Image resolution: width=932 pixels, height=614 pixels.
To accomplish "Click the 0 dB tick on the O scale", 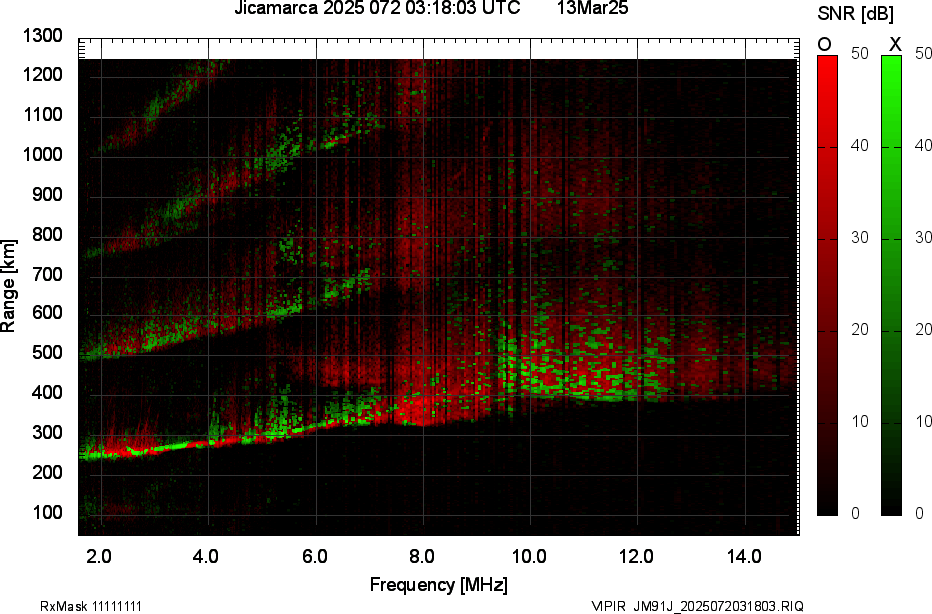I will pos(856,514).
